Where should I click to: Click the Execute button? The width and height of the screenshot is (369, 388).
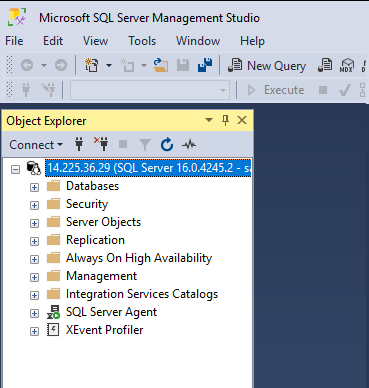(x=275, y=90)
